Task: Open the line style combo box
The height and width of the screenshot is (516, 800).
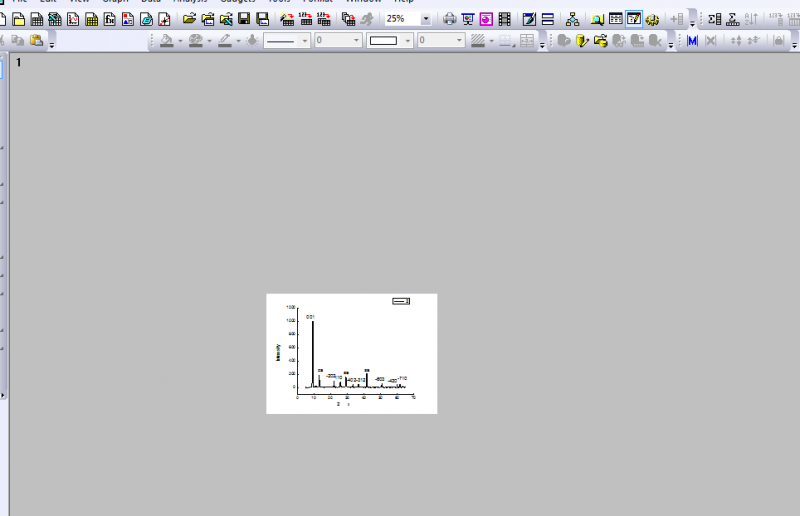Action: point(287,40)
